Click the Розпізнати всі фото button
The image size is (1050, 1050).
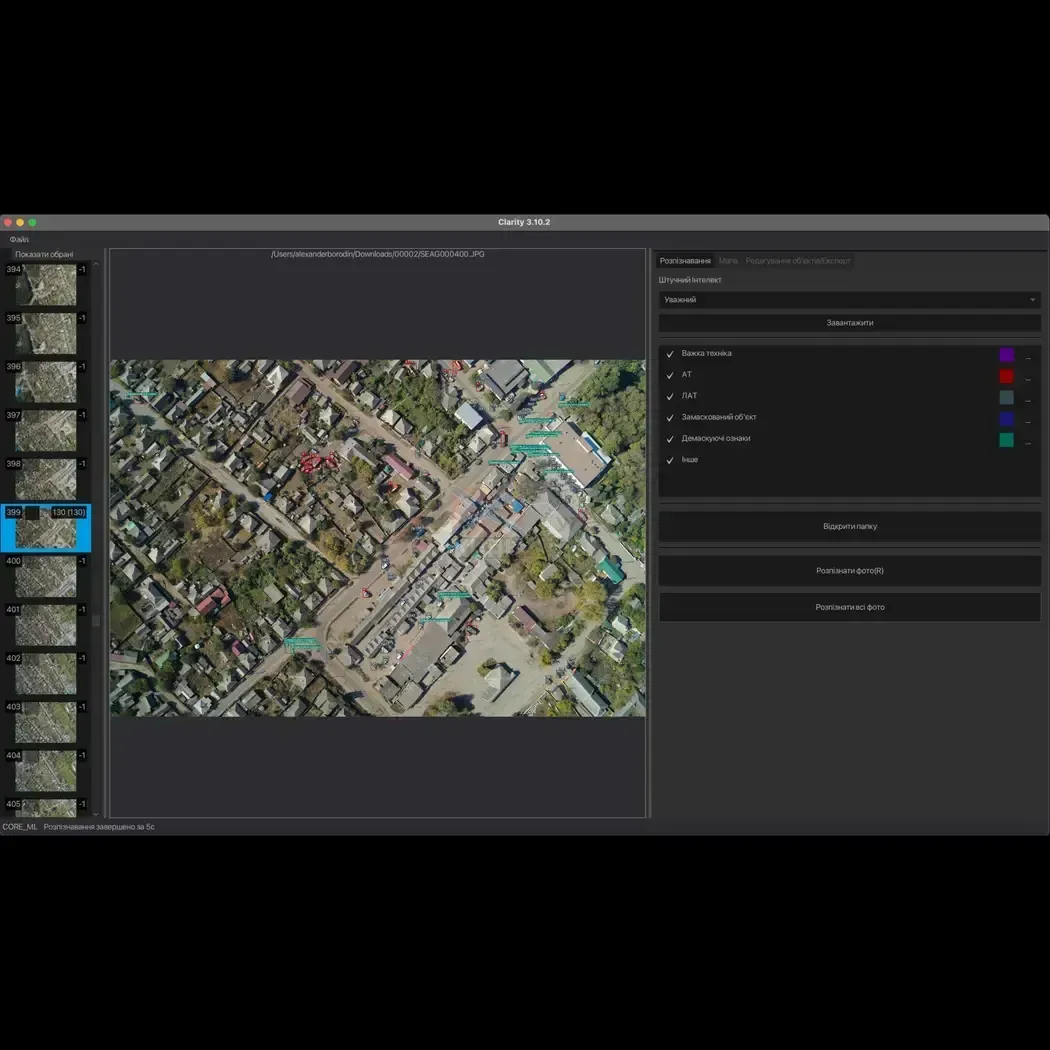point(850,607)
